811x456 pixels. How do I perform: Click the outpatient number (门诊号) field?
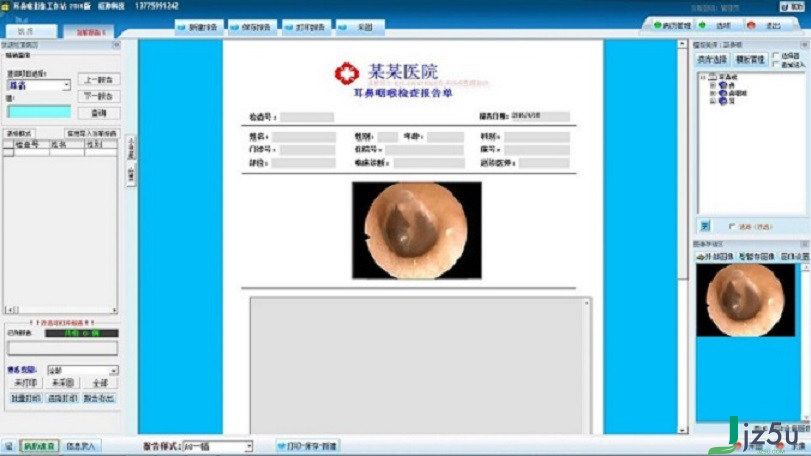click(x=307, y=150)
